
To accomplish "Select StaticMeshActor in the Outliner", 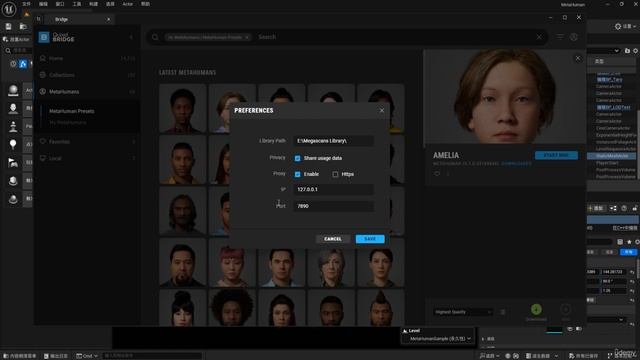I will (612, 156).
